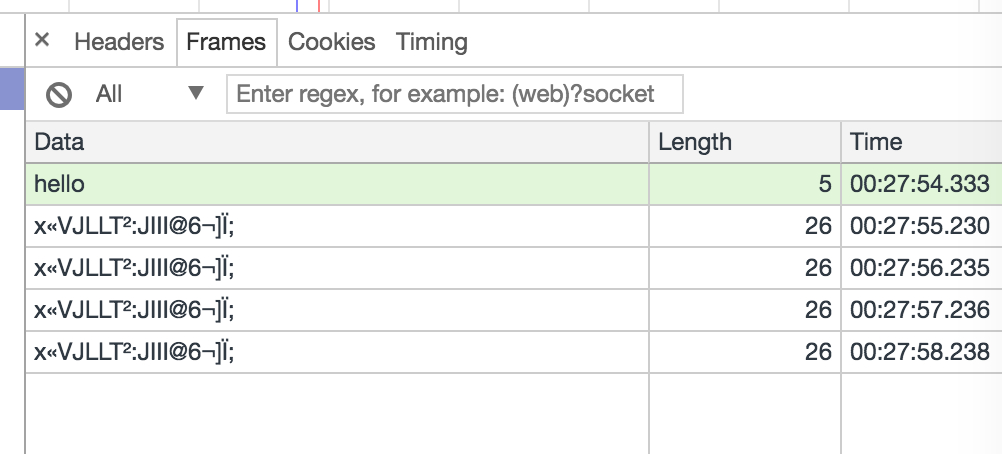Select the Frames tab
This screenshot has height=454, width=1002.
[x=226, y=42]
